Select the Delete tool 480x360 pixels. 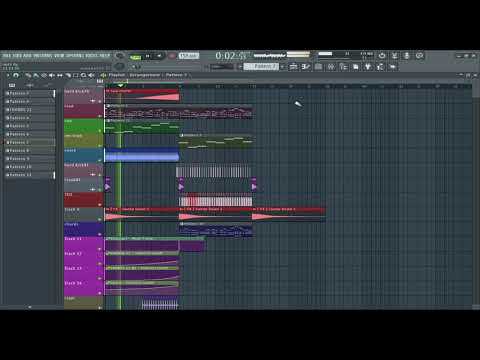(44, 75)
